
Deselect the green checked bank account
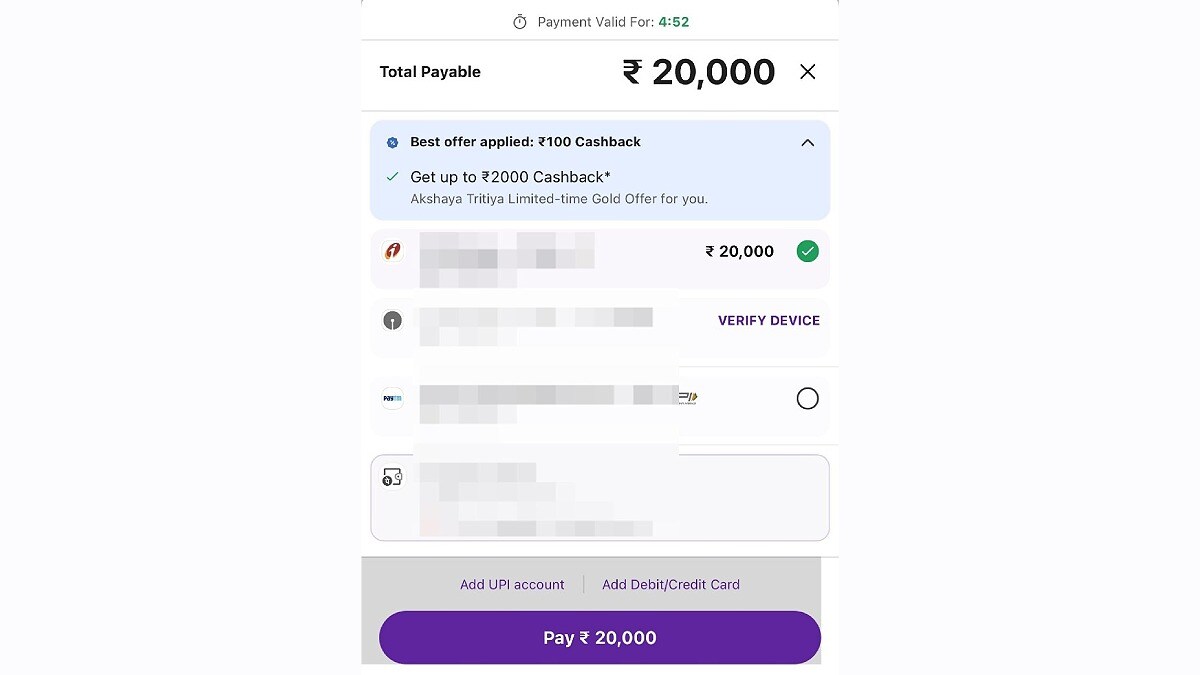pos(807,252)
